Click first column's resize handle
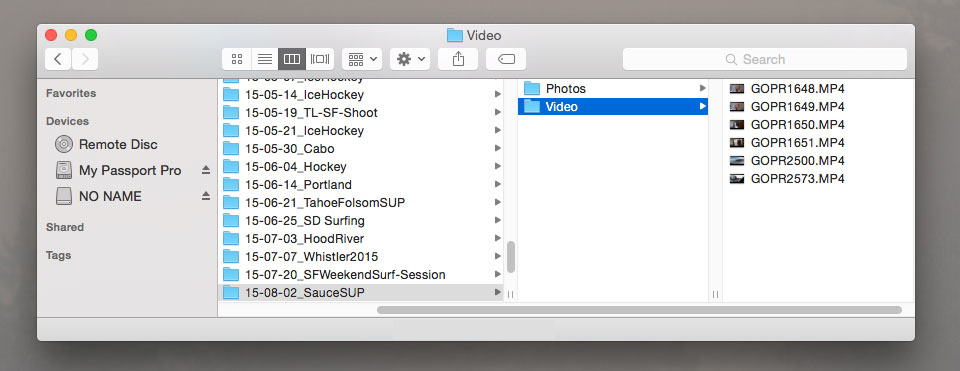 (511, 295)
